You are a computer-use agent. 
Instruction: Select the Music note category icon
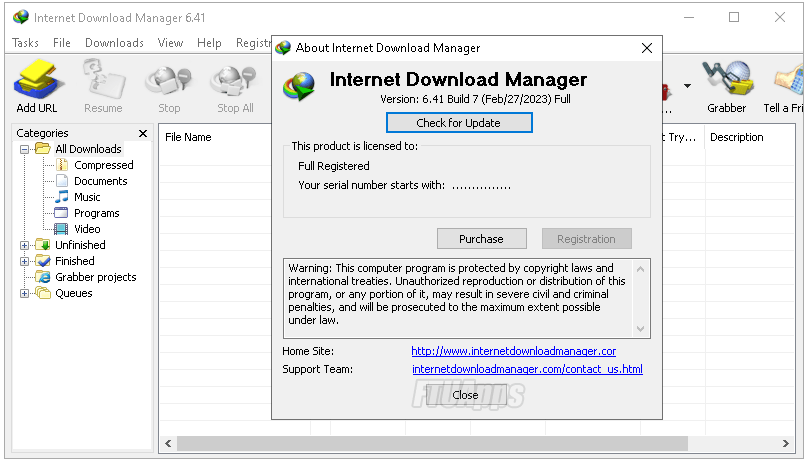tap(62, 197)
